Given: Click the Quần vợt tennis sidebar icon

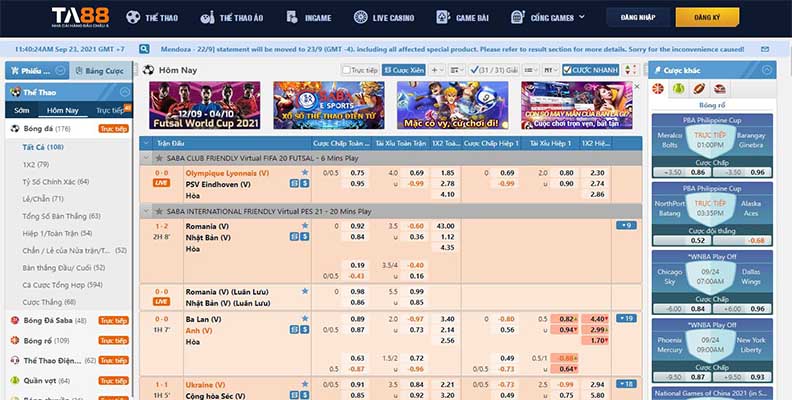Looking at the screenshot, I should tap(15, 380).
